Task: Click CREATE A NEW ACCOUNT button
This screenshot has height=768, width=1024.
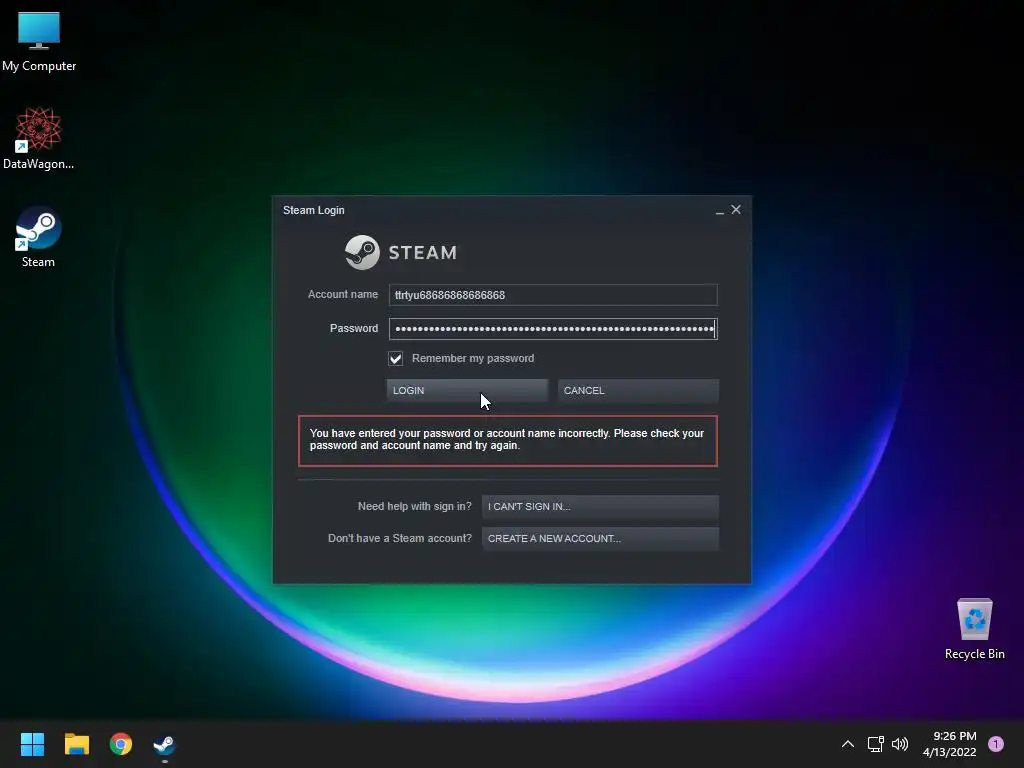Action: [600, 538]
